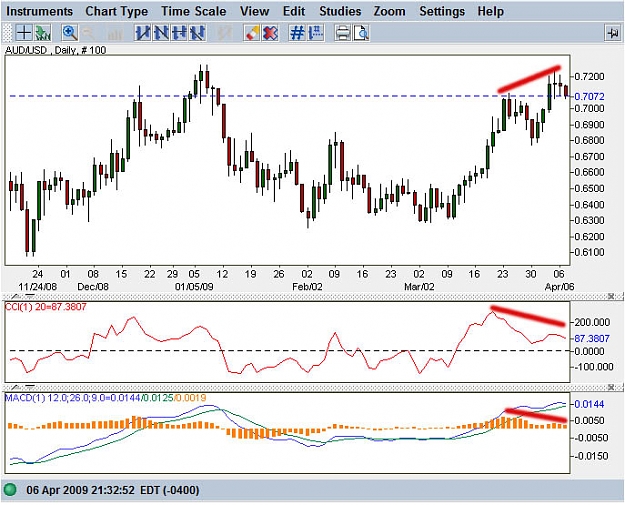
Task: Open the Studies menu
Action: pyautogui.click(x=340, y=11)
